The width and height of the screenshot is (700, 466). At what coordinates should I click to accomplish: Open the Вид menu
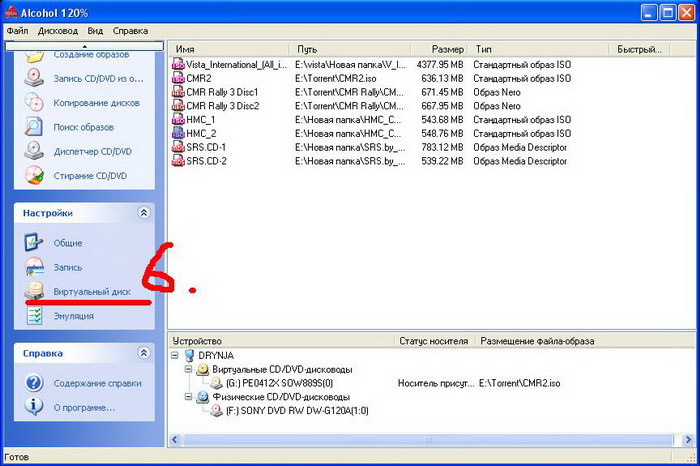coord(95,31)
